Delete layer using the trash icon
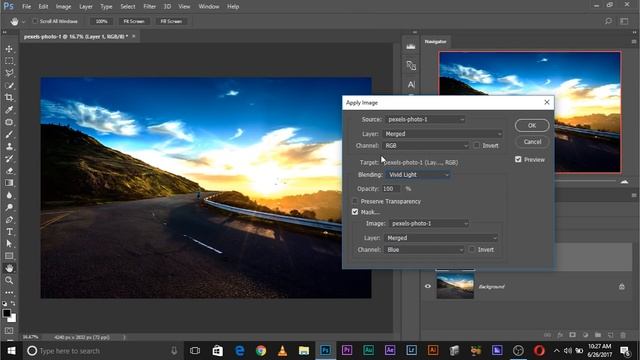The image size is (640, 360). 623,335
